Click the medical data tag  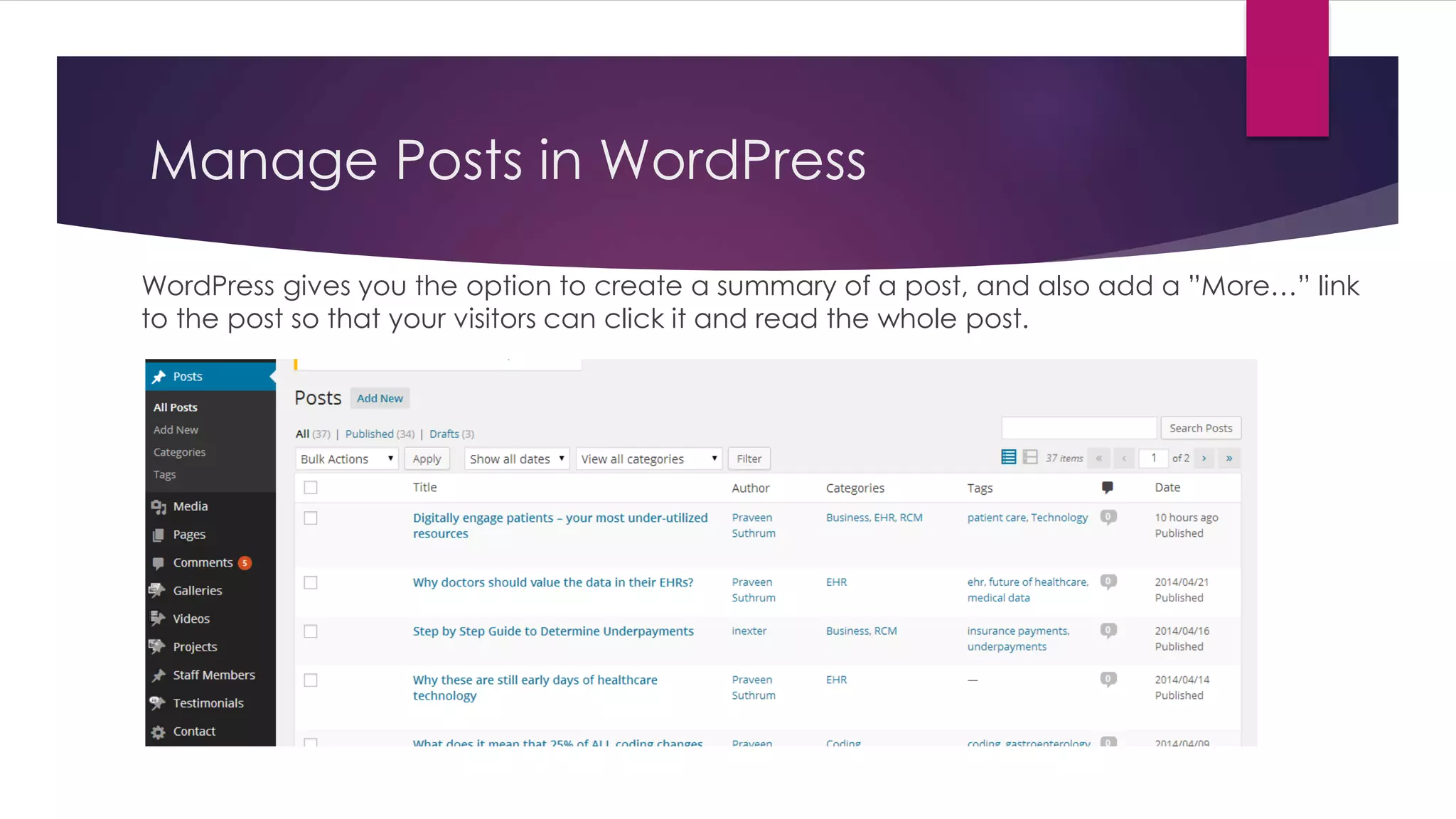(998, 599)
